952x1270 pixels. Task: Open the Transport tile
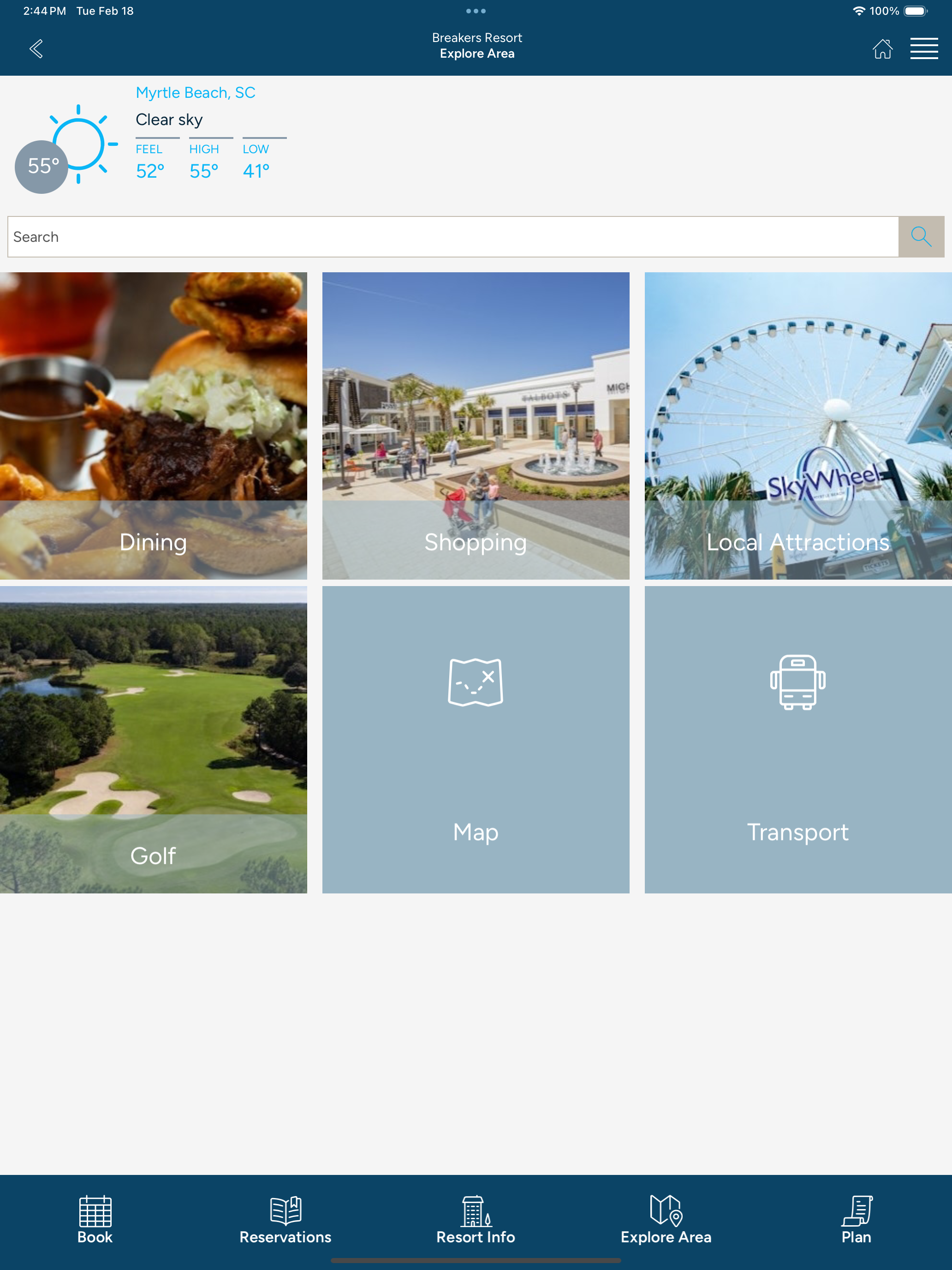point(798,739)
